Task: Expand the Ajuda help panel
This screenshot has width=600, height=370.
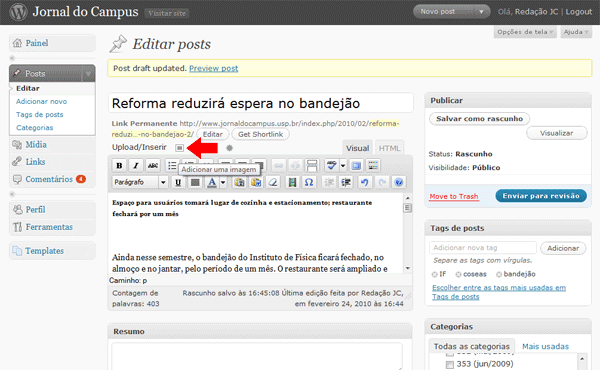Action: 576,32
